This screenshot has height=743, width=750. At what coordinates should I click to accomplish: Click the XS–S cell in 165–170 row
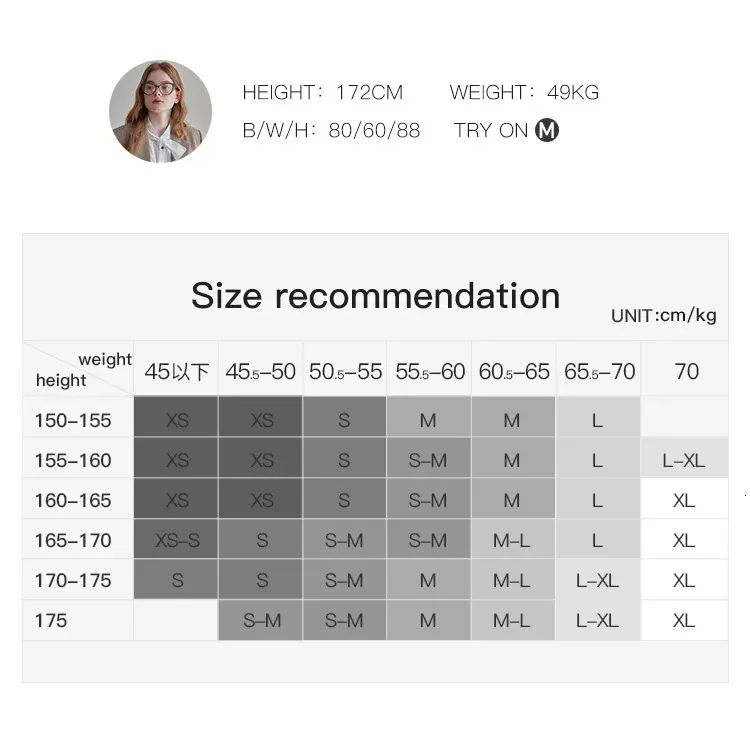[x=176, y=540]
